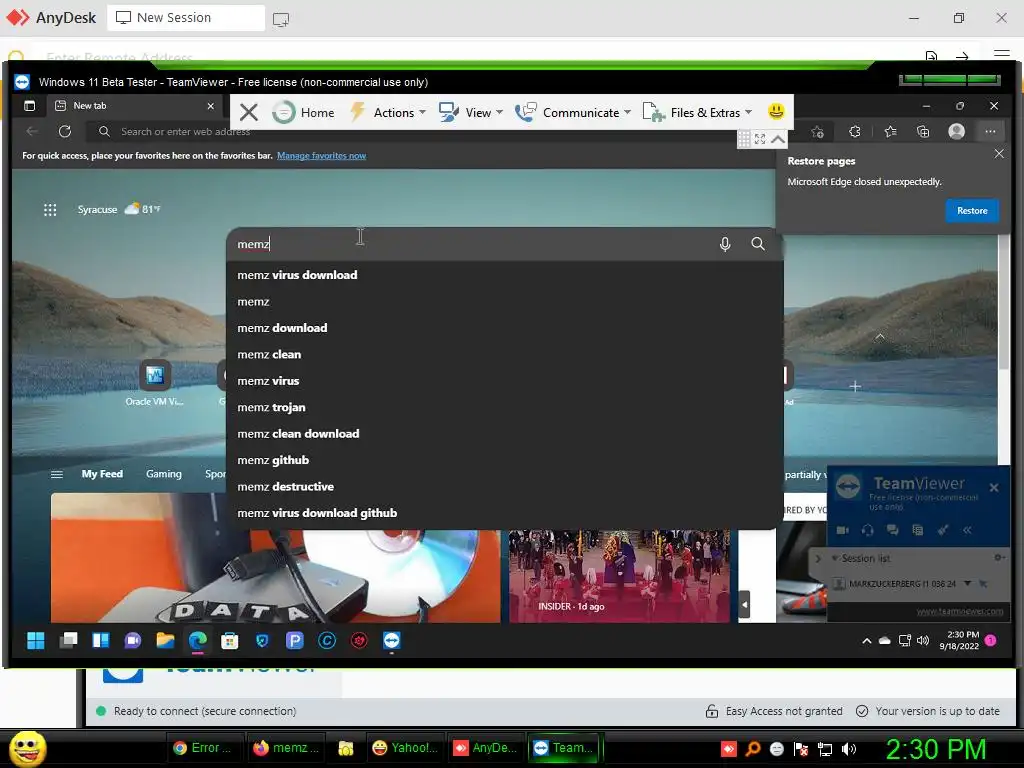
Task: Close the TeamViewer toolbar session X icon
Action: (x=249, y=112)
